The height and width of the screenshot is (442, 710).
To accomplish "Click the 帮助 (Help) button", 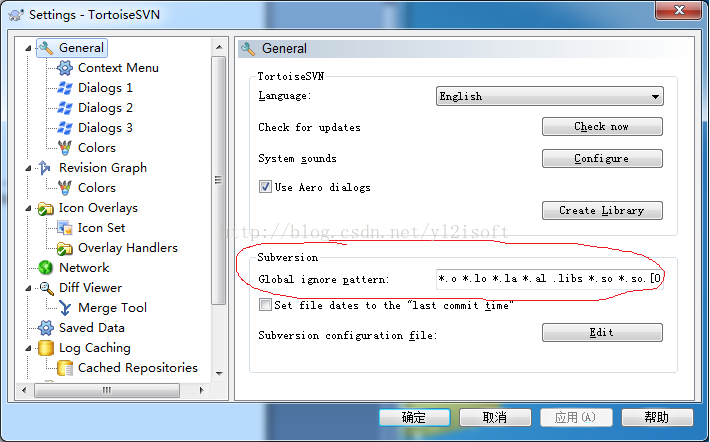I will pos(657,417).
